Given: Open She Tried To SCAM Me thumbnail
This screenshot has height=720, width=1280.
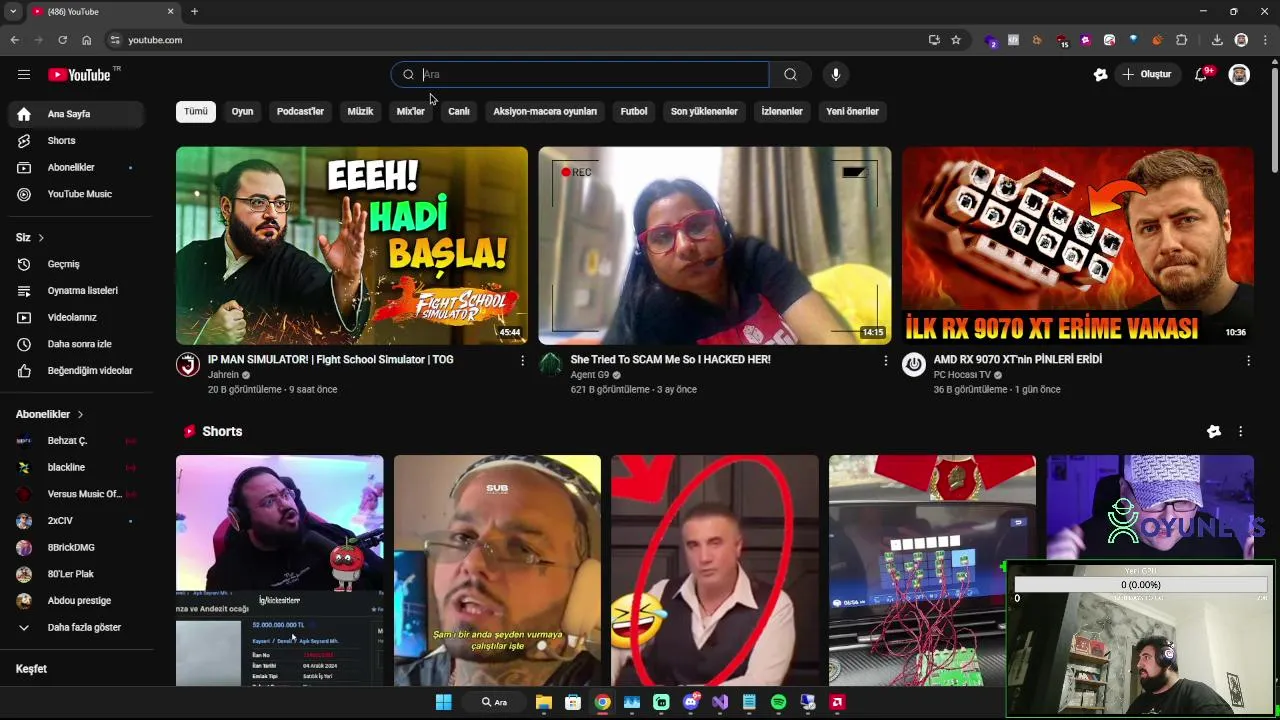Looking at the screenshot, I should tap(714, 246).
